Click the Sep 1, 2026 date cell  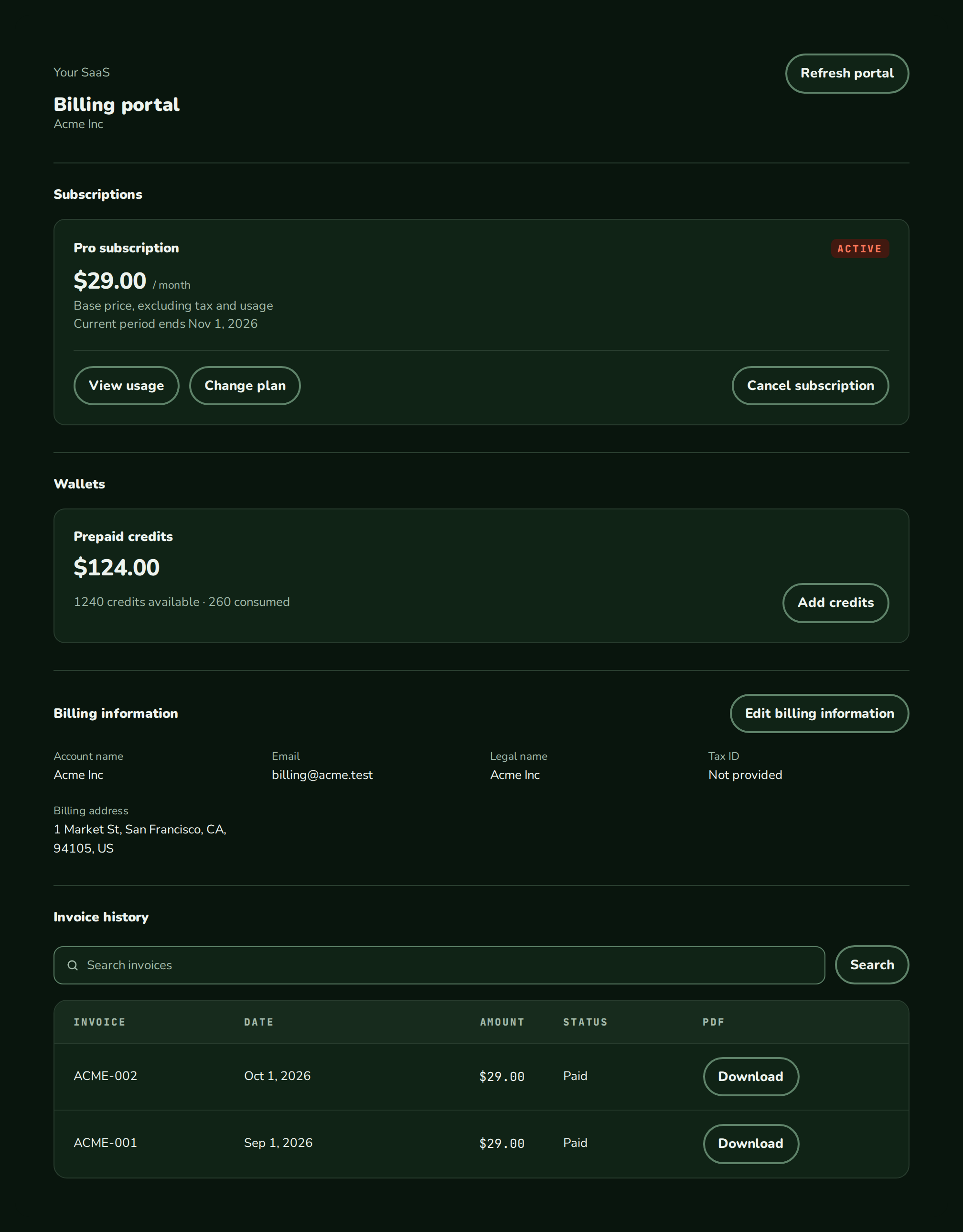[278, 1143]
